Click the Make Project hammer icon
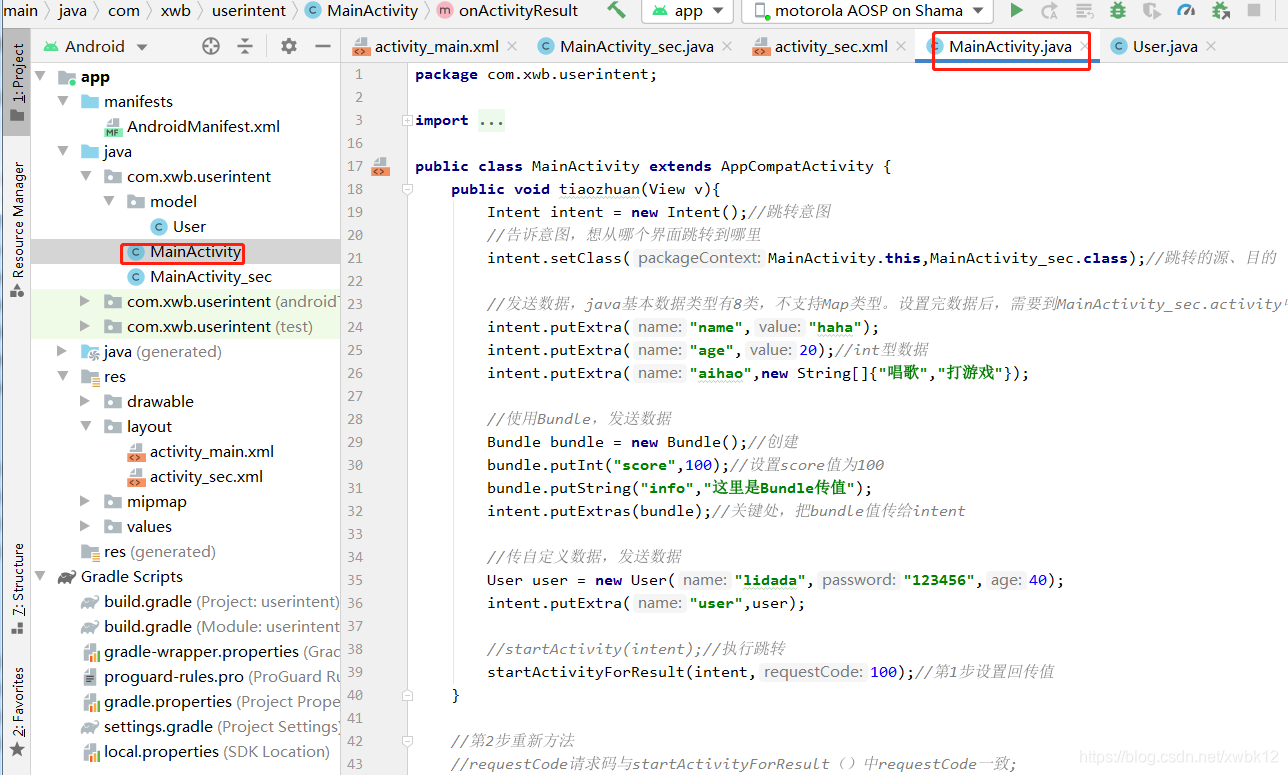 (616, 10)
